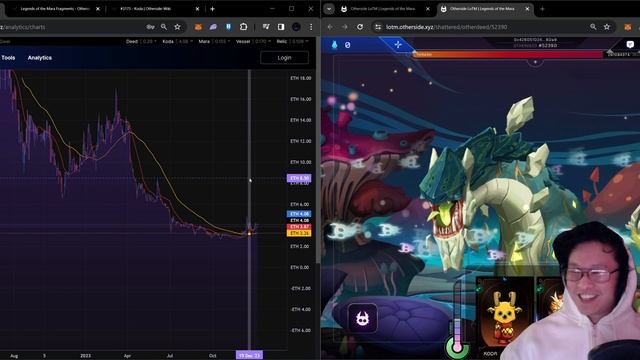Image resolution: width=640 pixels, height=360 pixels.
Task: Click the highlighted Dec 23 date label on time axis
Action: [x=249, y=355]
